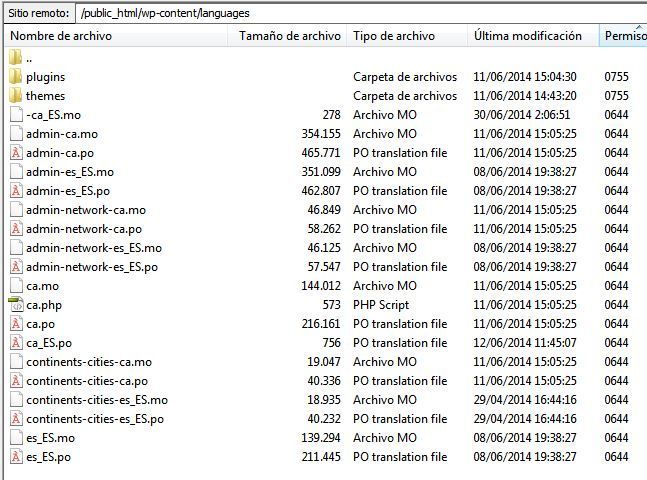Select file name es_ES.po
The height and width of the screenshot is (480, 647).
pyautogui.click(x=48, y=457)
